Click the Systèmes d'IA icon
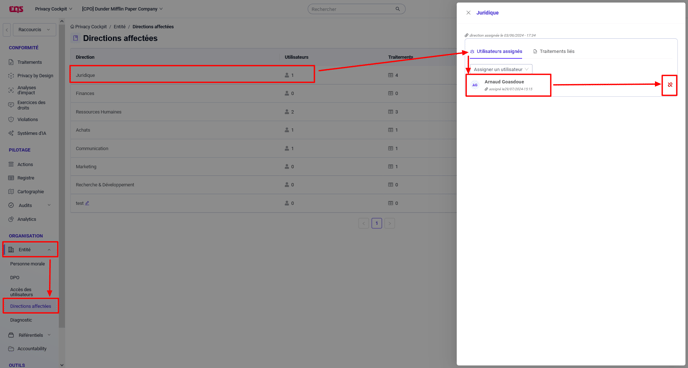The width and height of the screenshot is (688, 368). point(11,133)
